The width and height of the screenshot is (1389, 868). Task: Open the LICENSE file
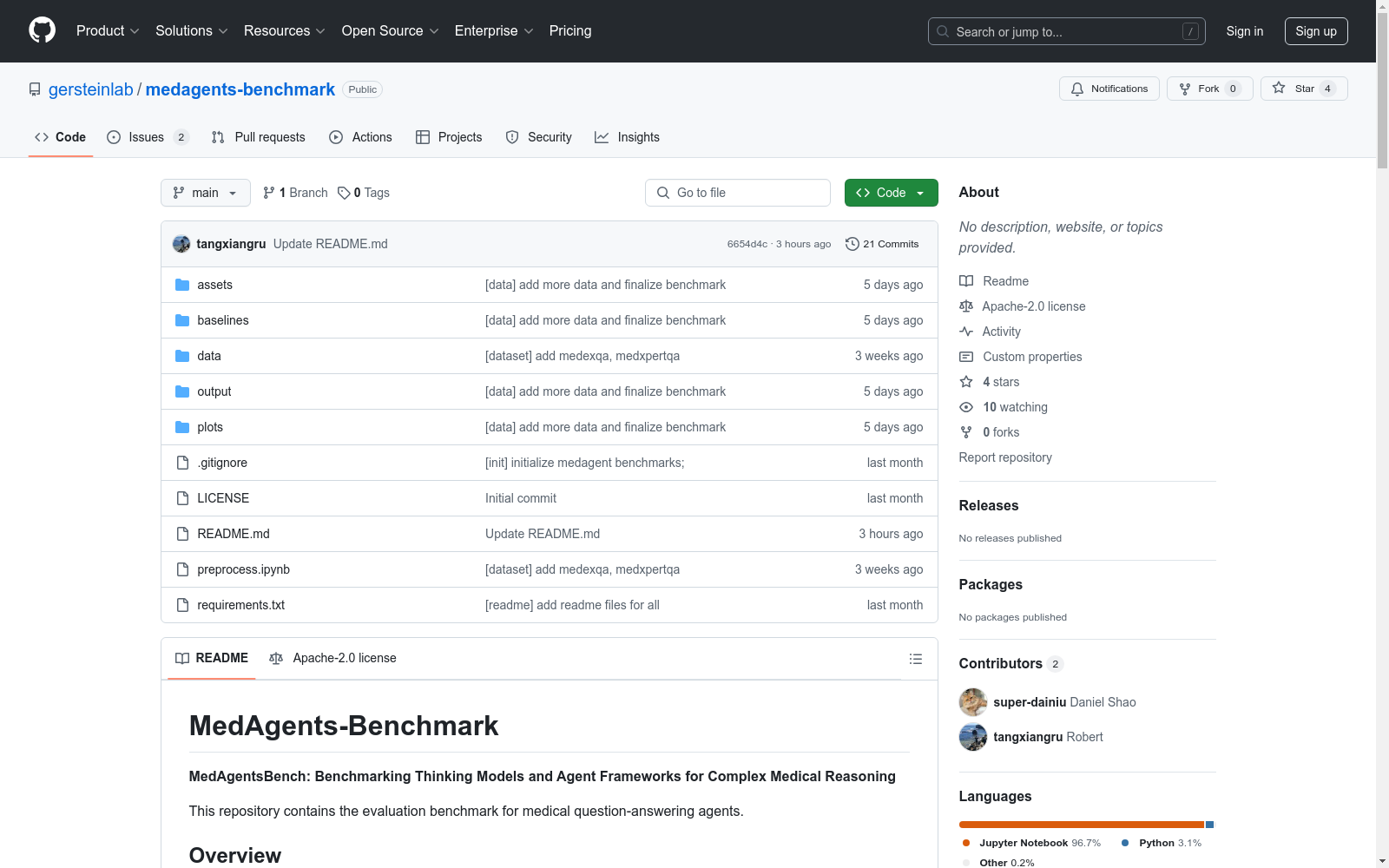tap(223, 498)
